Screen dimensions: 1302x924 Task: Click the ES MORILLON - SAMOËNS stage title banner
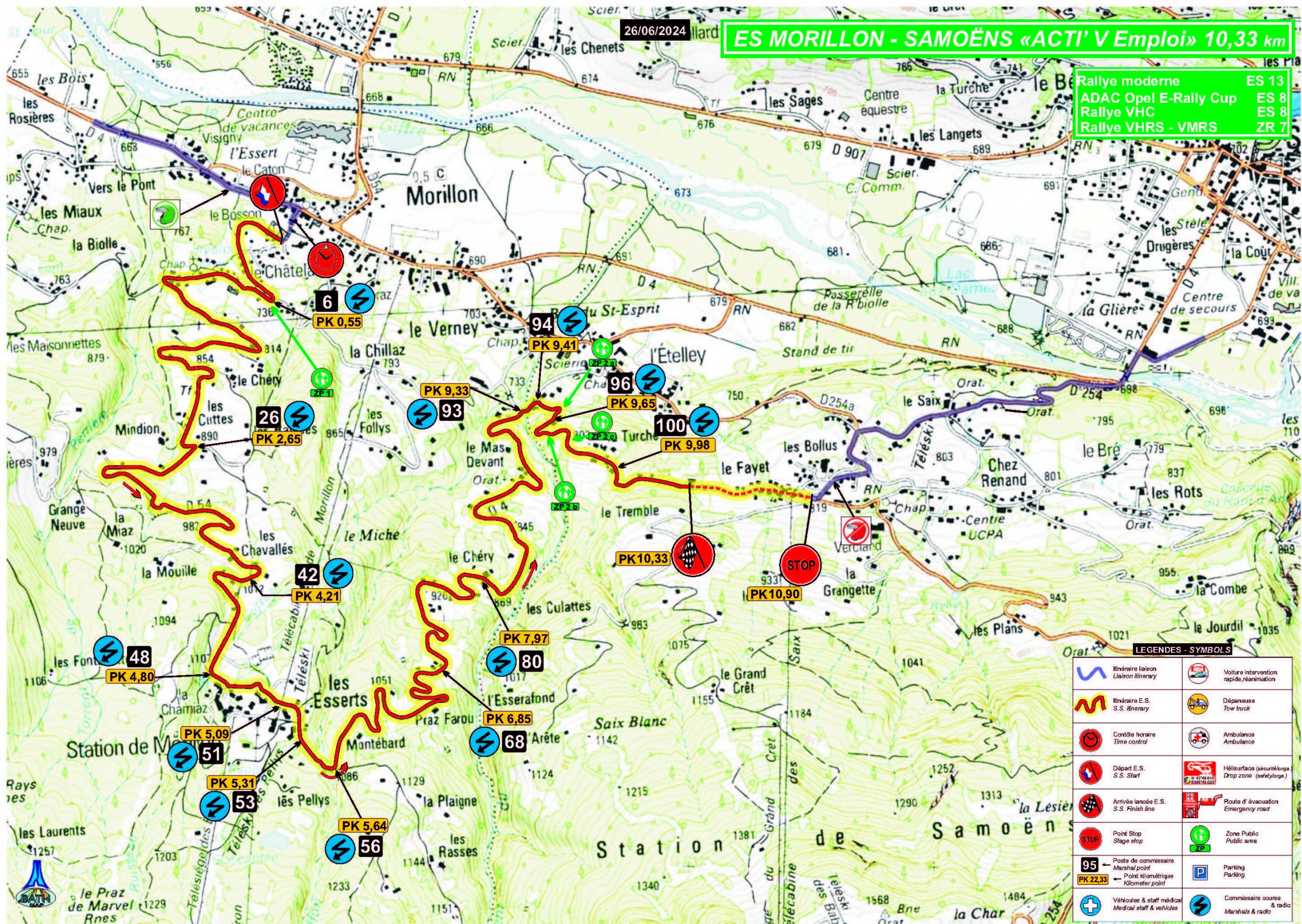click(x=1006, y=39)
